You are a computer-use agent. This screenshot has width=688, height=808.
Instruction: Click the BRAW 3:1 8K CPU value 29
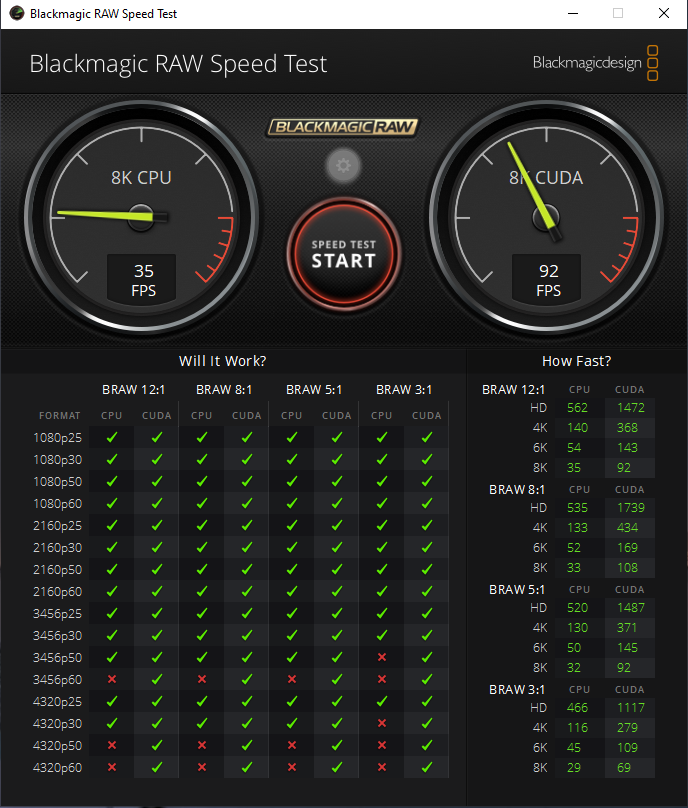coord(574,768)
